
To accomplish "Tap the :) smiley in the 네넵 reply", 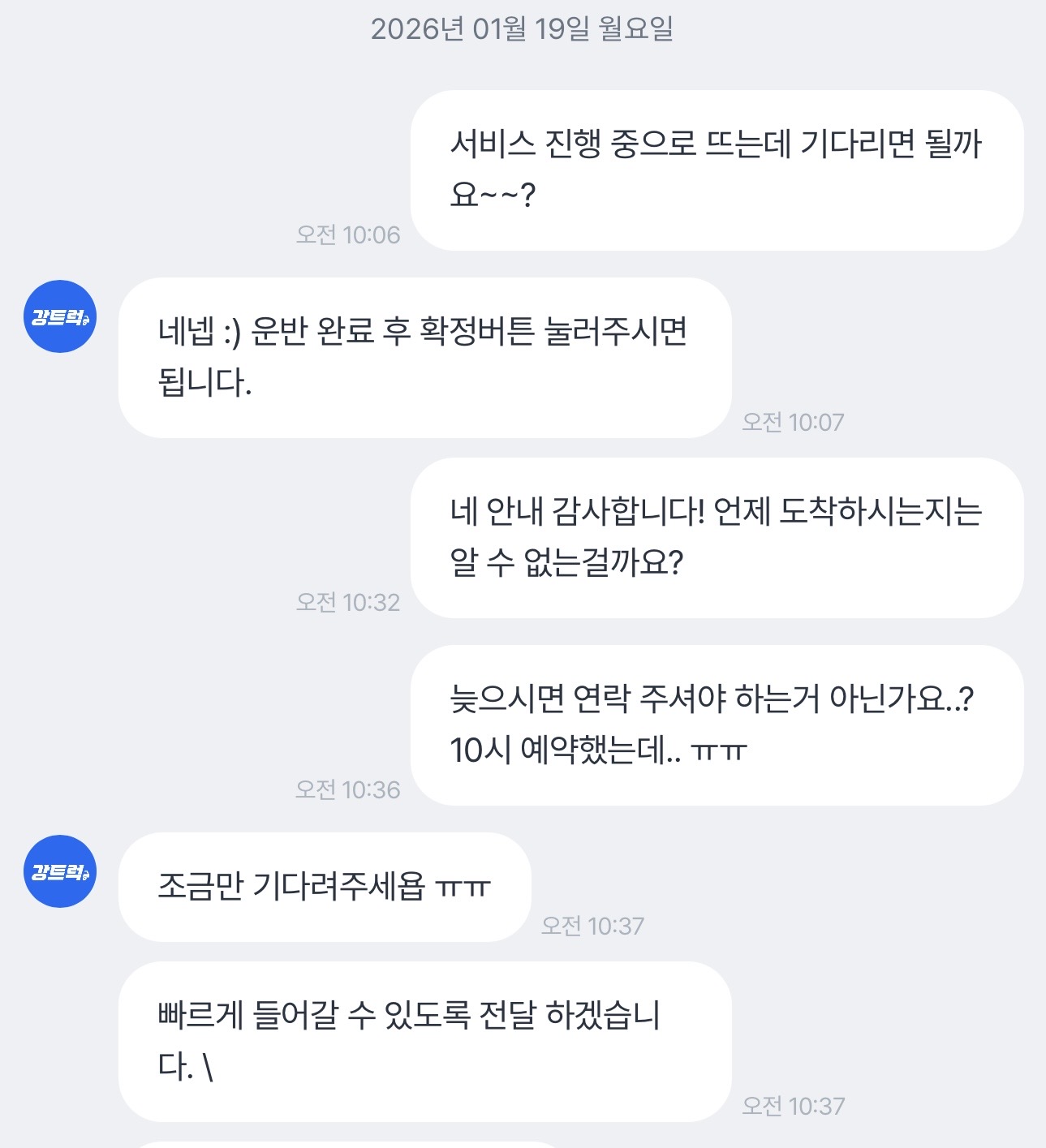I will (232, 333).
